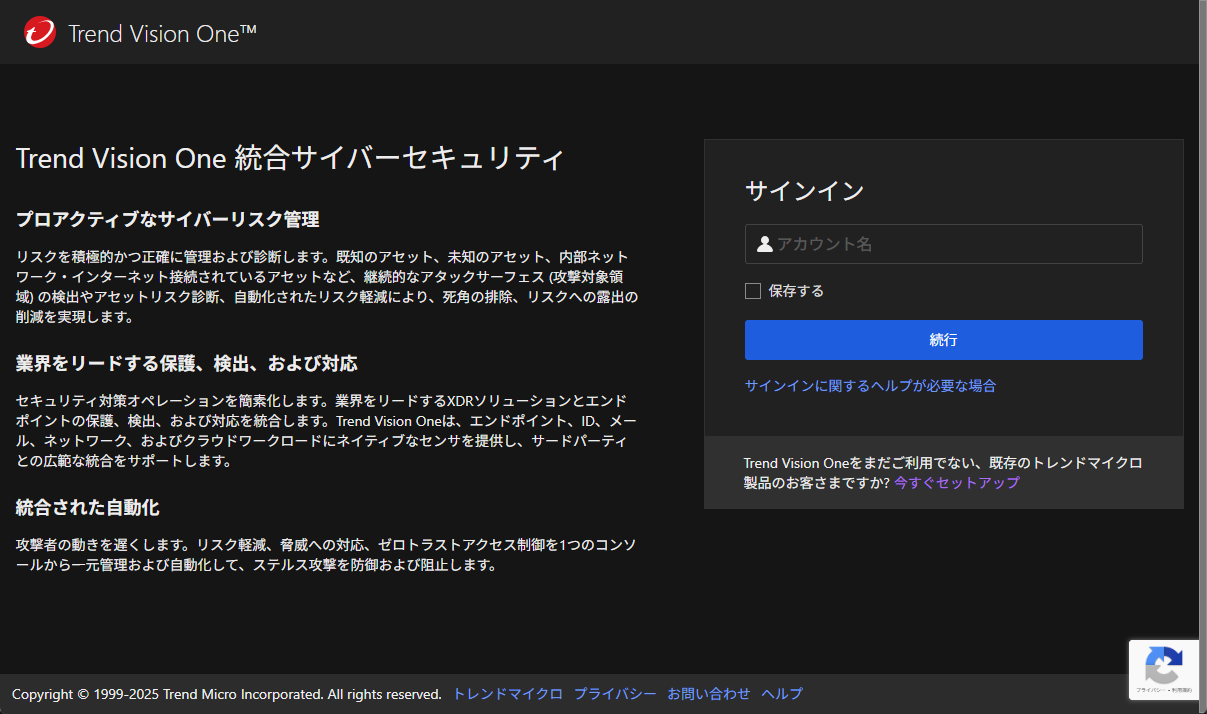
Task: Visit the トレンドマイクロ footer link
Action: click(506, 693)
